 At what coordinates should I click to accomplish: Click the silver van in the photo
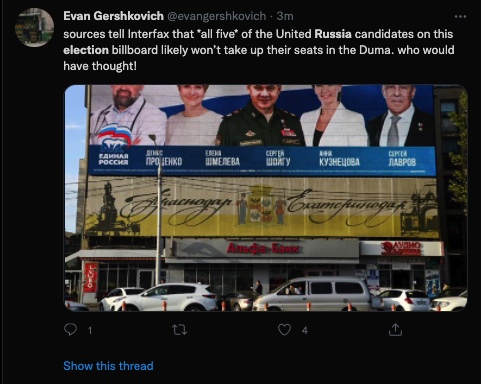coord(317,293)
